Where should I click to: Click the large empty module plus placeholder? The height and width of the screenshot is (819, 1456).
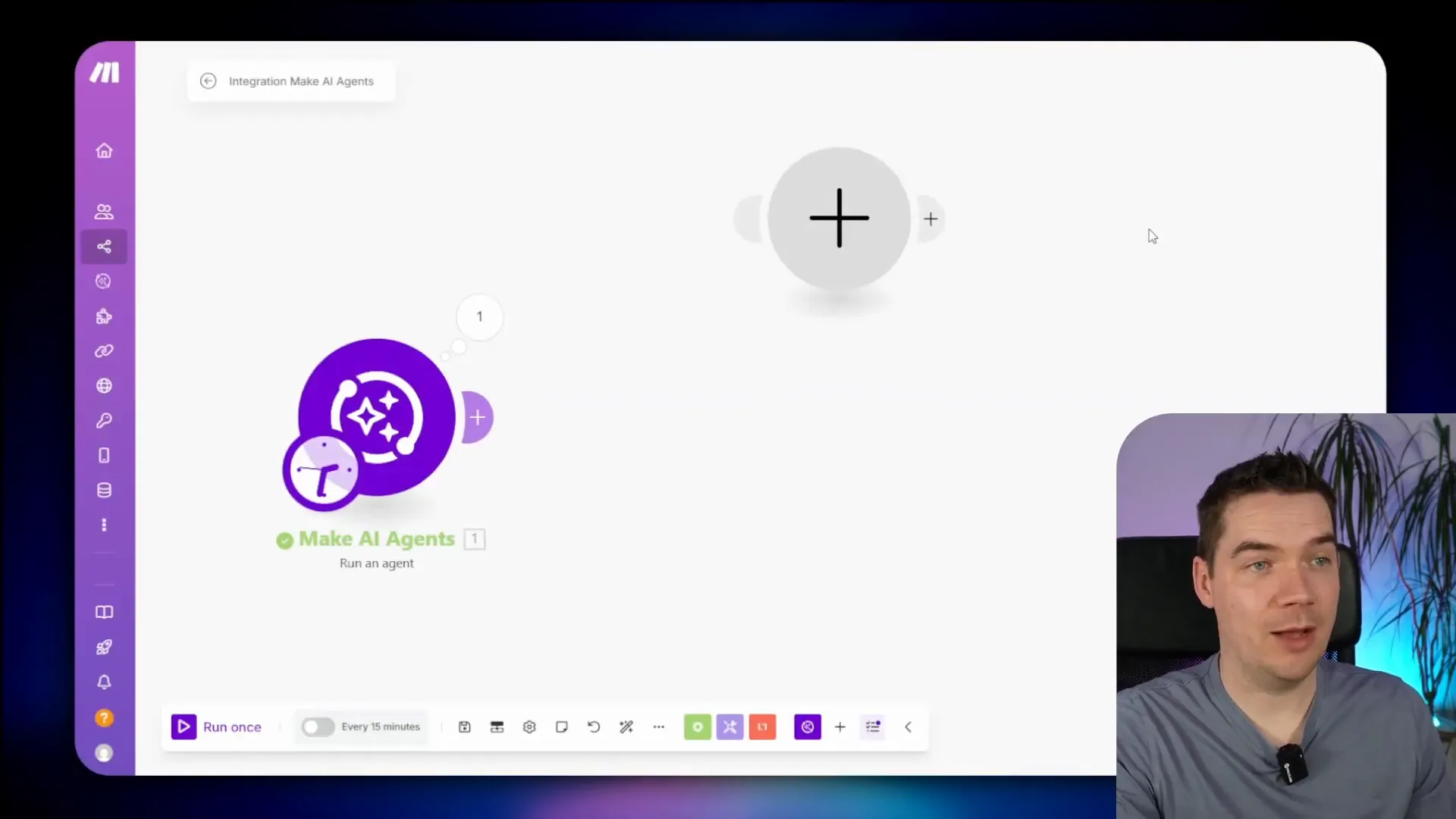click(839, 218)
